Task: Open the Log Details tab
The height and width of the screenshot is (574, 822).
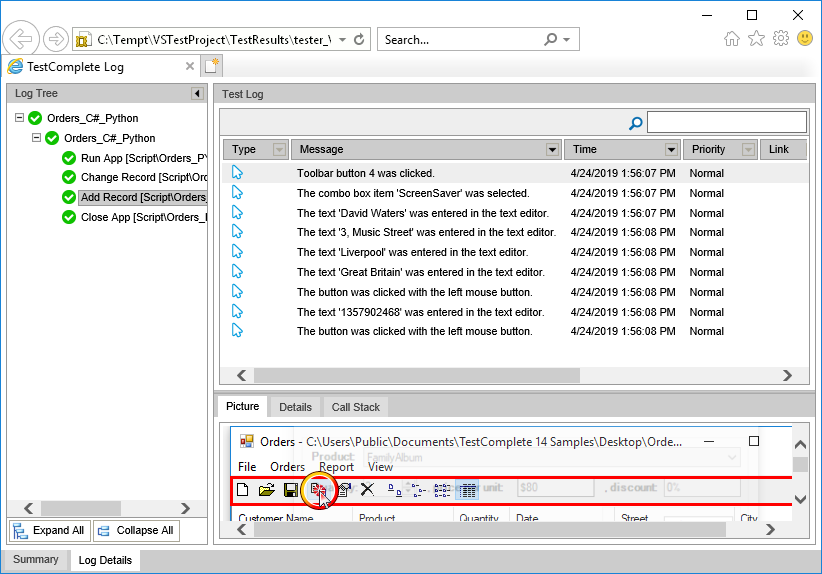Action: [105, 560]
